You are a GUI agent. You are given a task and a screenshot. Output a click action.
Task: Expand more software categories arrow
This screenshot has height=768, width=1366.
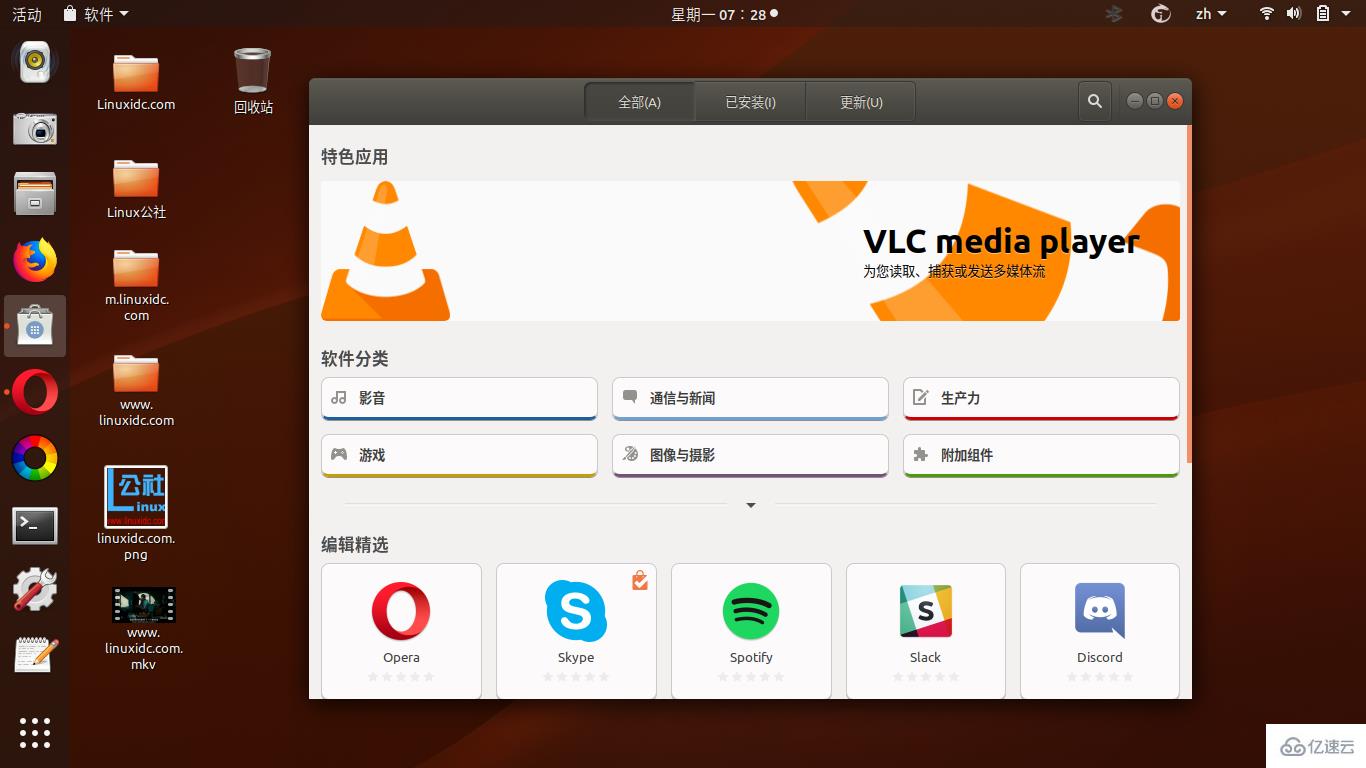click(x=751, y=505)
